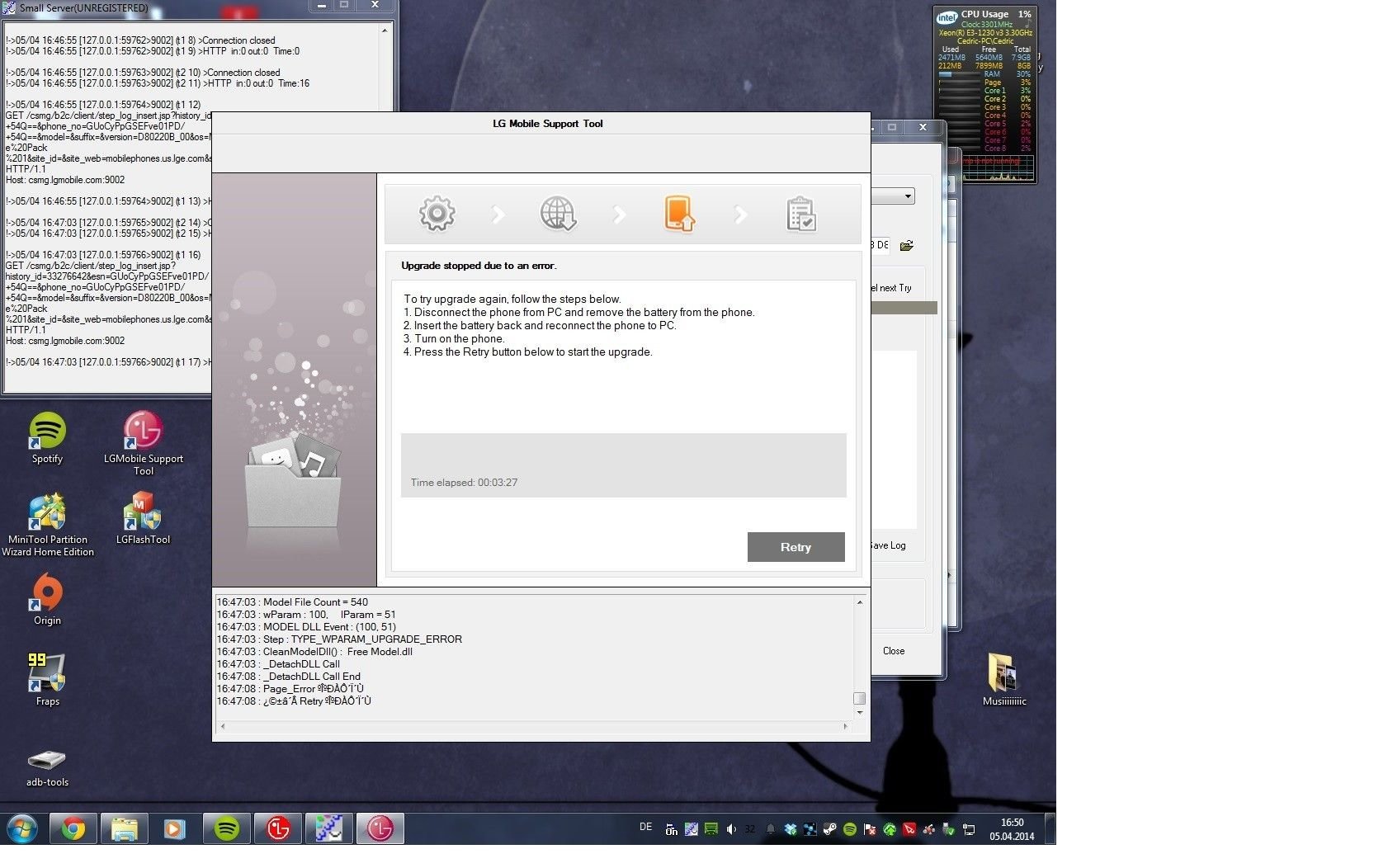The image size is (1388, 868).
Task: Open the Musiiiiiic folder on desktop
Action: (1004, 680)
